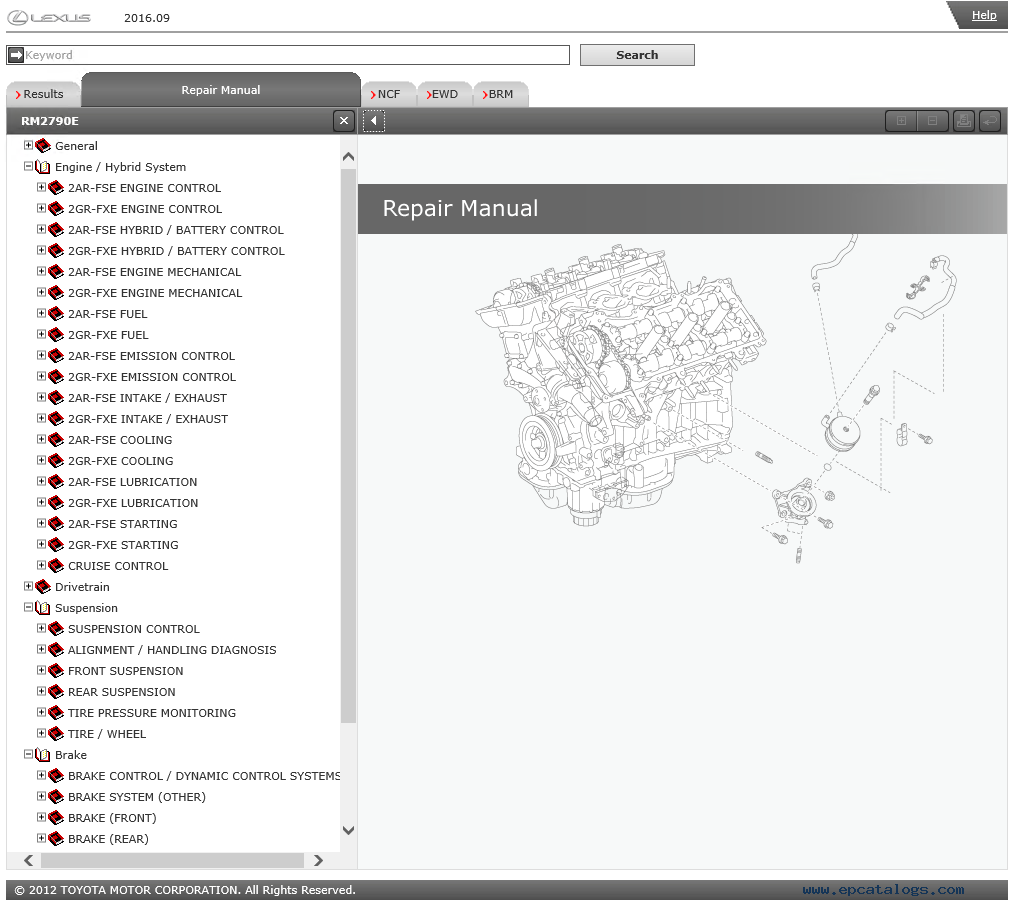Open 2GR-FXE ENGINE MECHANICAL
The image size is (1015, 906).
point(155,293)
